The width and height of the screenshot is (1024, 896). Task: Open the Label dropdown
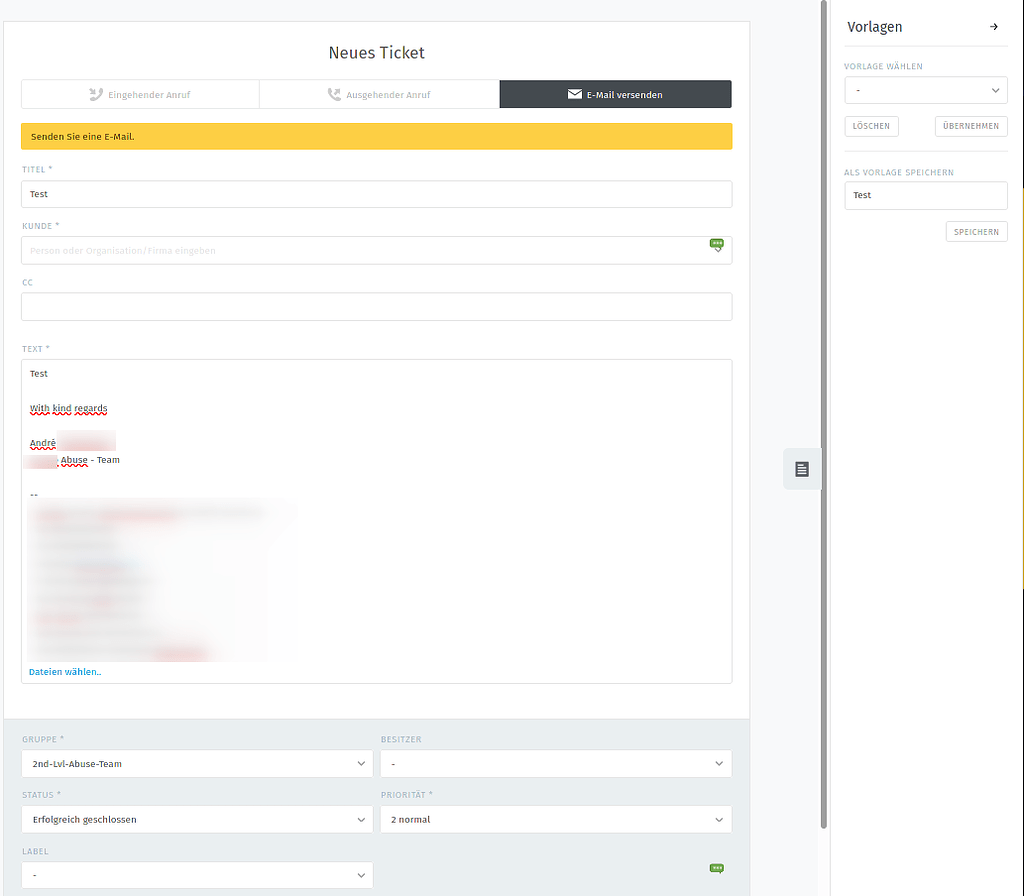point(197,875)
